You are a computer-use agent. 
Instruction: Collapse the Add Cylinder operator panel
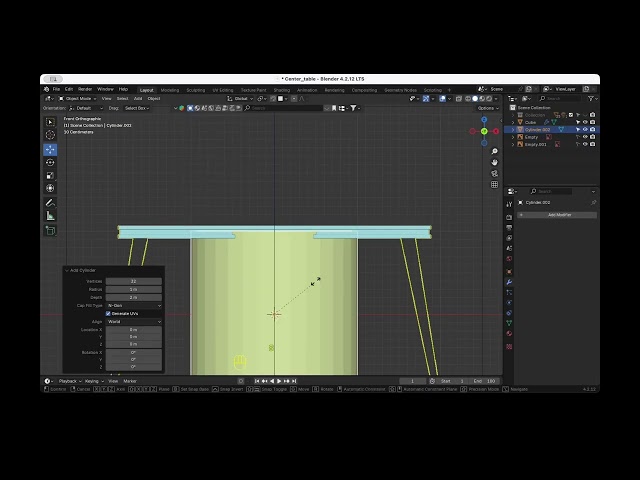click(x=67, y=270)
